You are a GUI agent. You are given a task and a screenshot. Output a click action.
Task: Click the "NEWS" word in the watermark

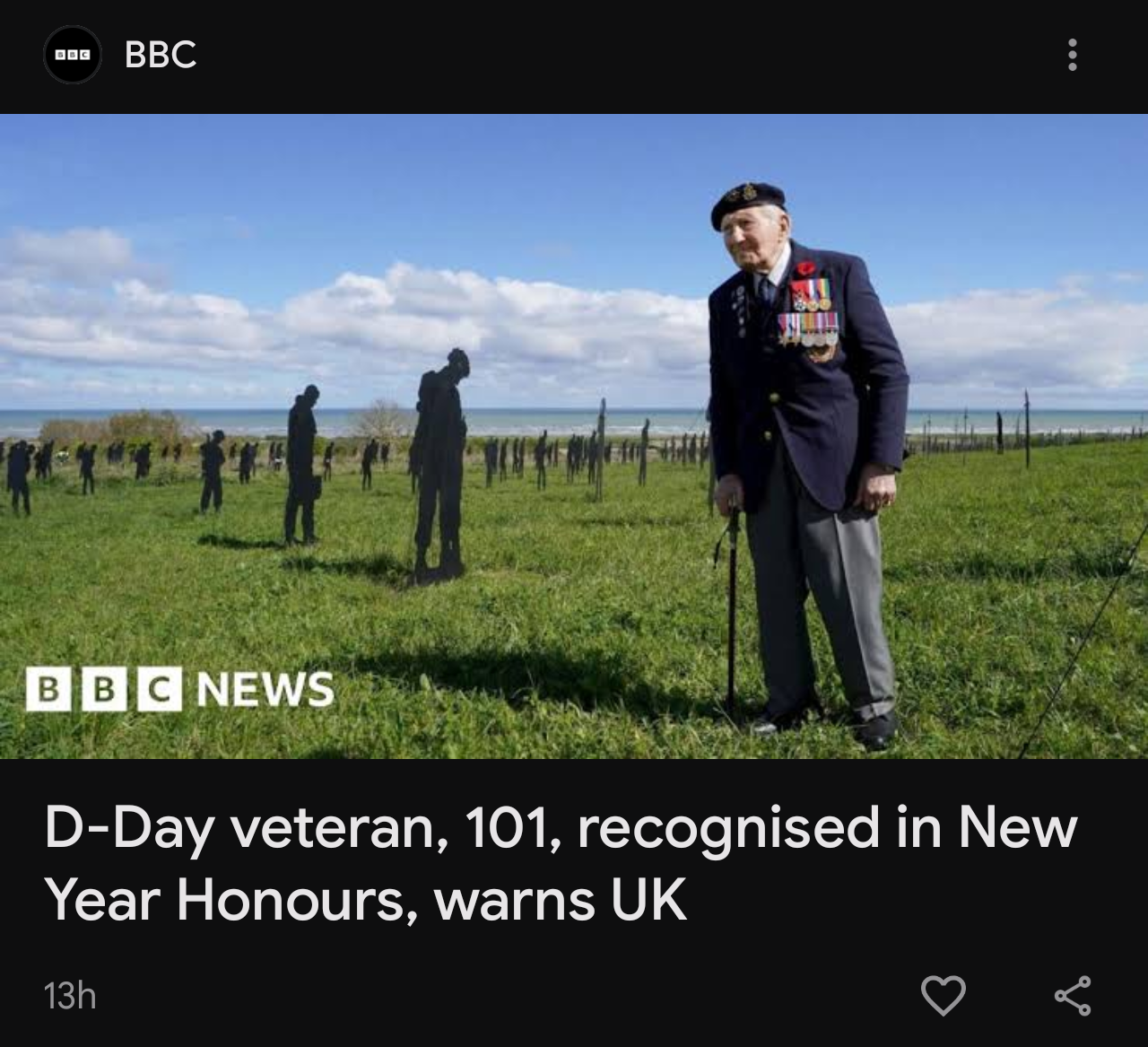point(265,689)
